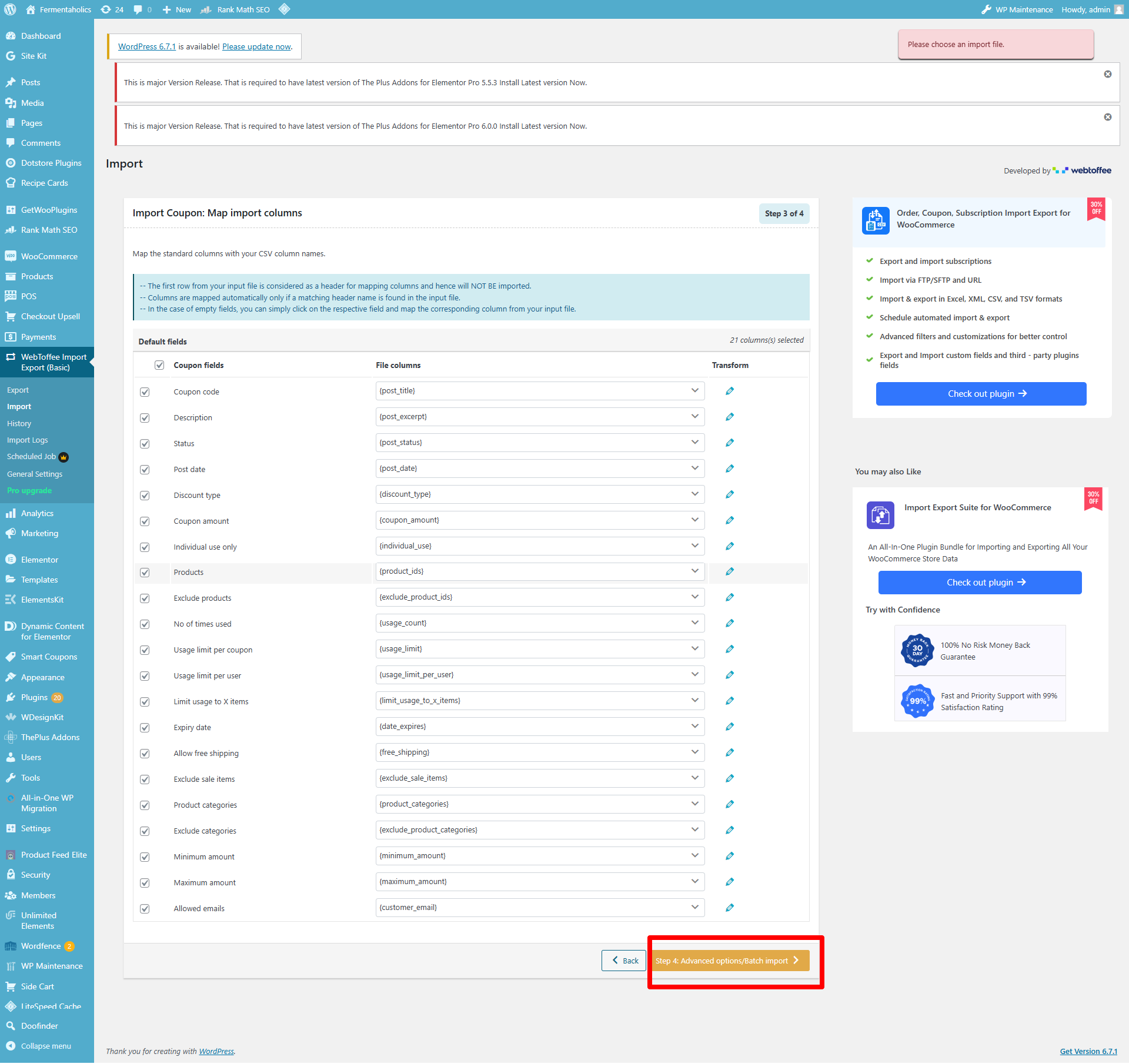Edit transform for Usage limit per coupon
The image size is (1129, 1064).
point(730,649)
